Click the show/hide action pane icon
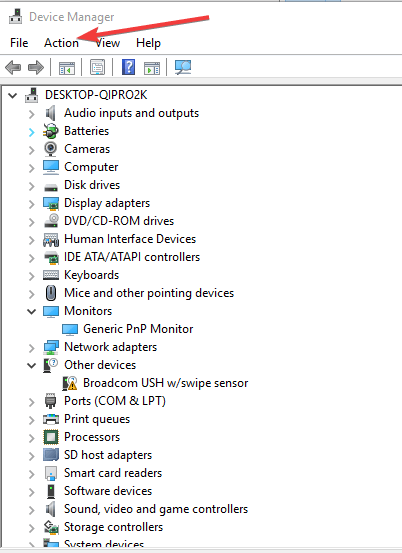The width and height of the screenshot is (402, 553). click(x=152, y=68)
